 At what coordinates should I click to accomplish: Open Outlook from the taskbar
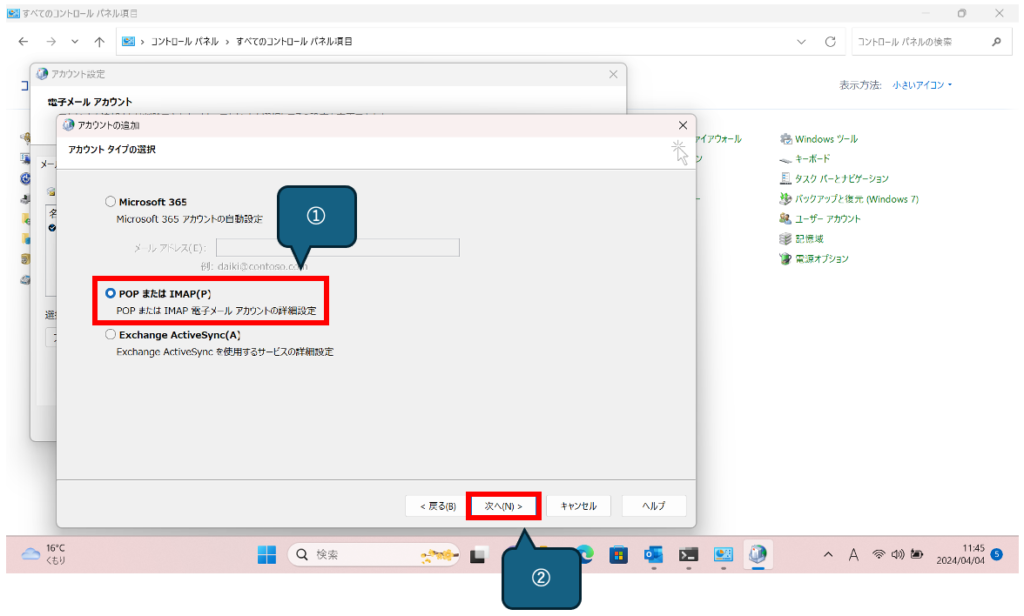pos(653,554)
